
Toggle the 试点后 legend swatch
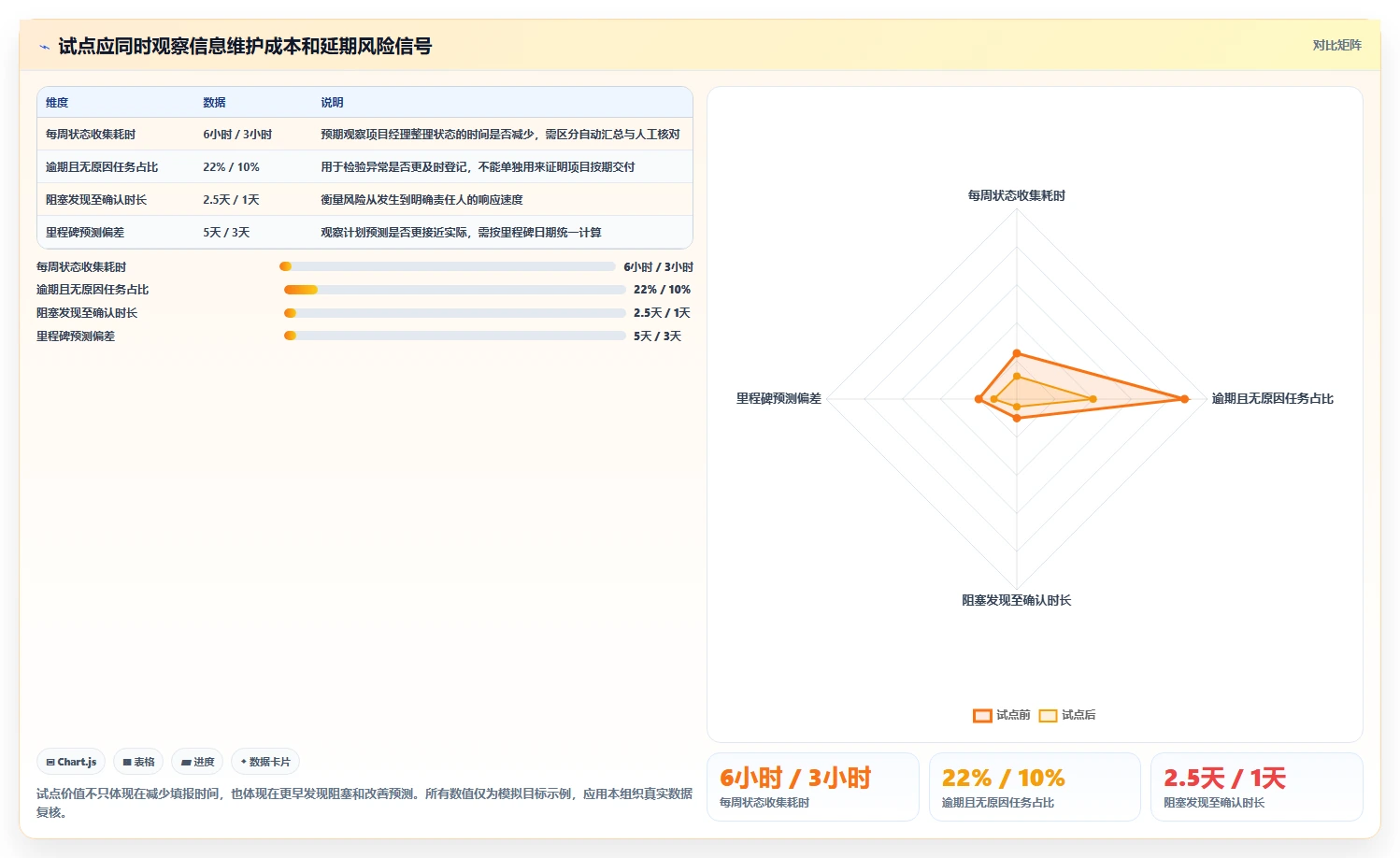click(1048, 715)
